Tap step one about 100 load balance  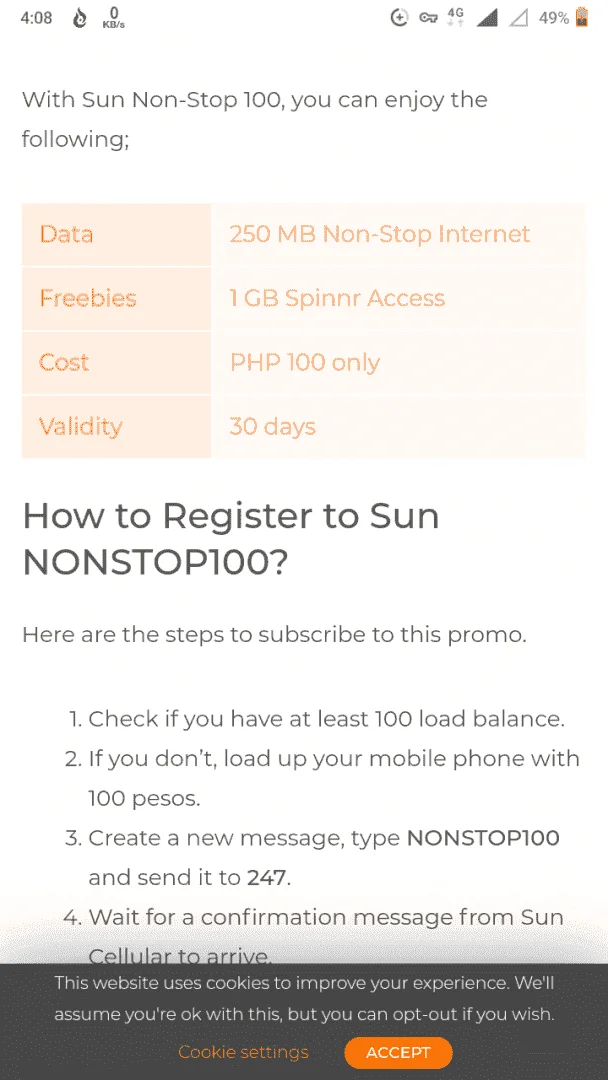[x=326, y=719]
